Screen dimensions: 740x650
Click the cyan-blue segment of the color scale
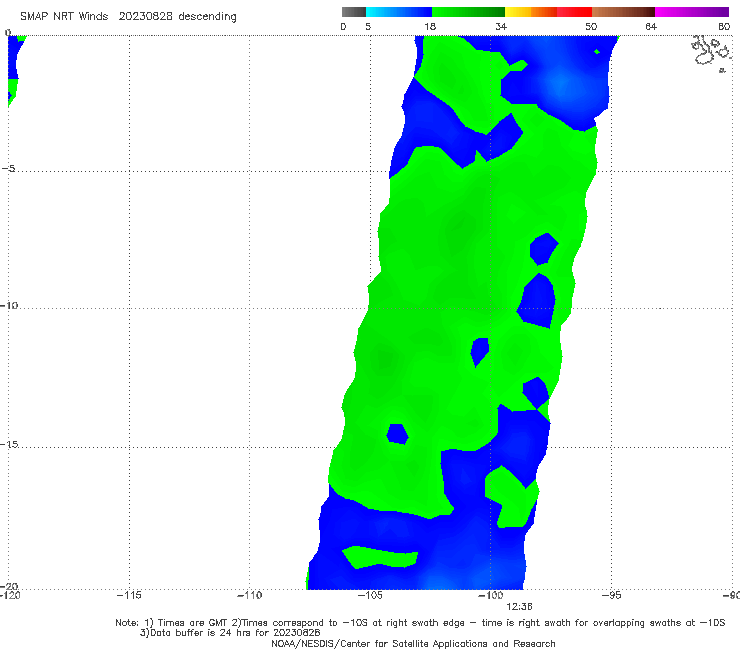pos(399,12)
